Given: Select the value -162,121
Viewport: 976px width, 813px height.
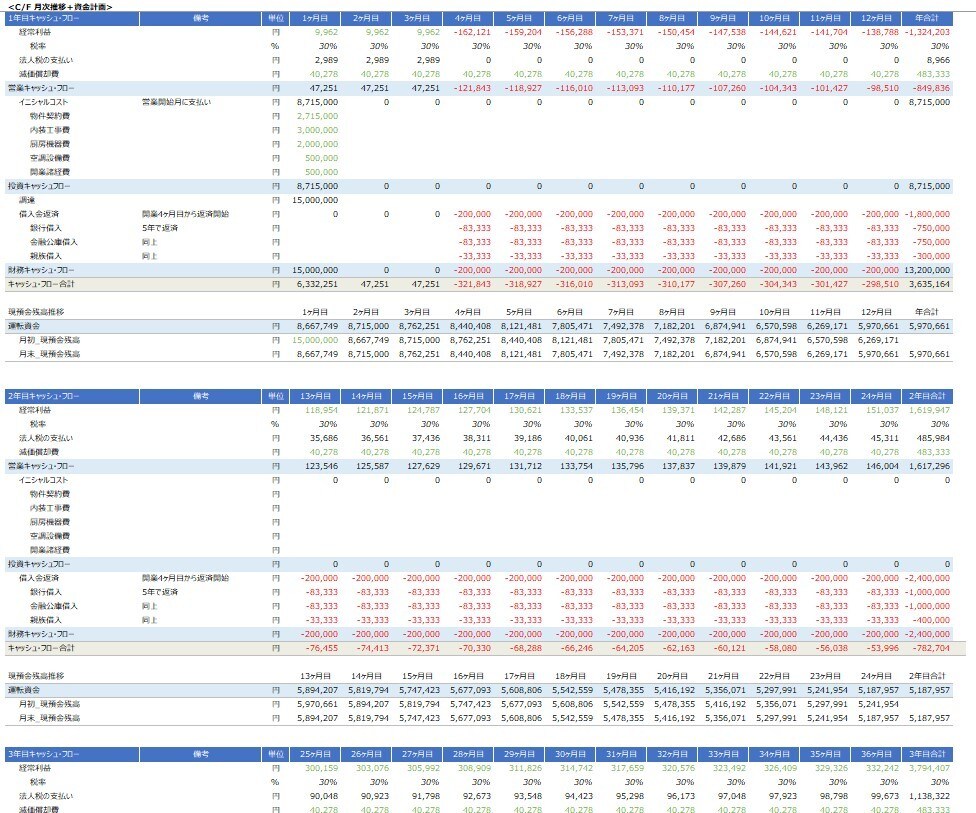Looking at the screenshot, I should 472,32.
